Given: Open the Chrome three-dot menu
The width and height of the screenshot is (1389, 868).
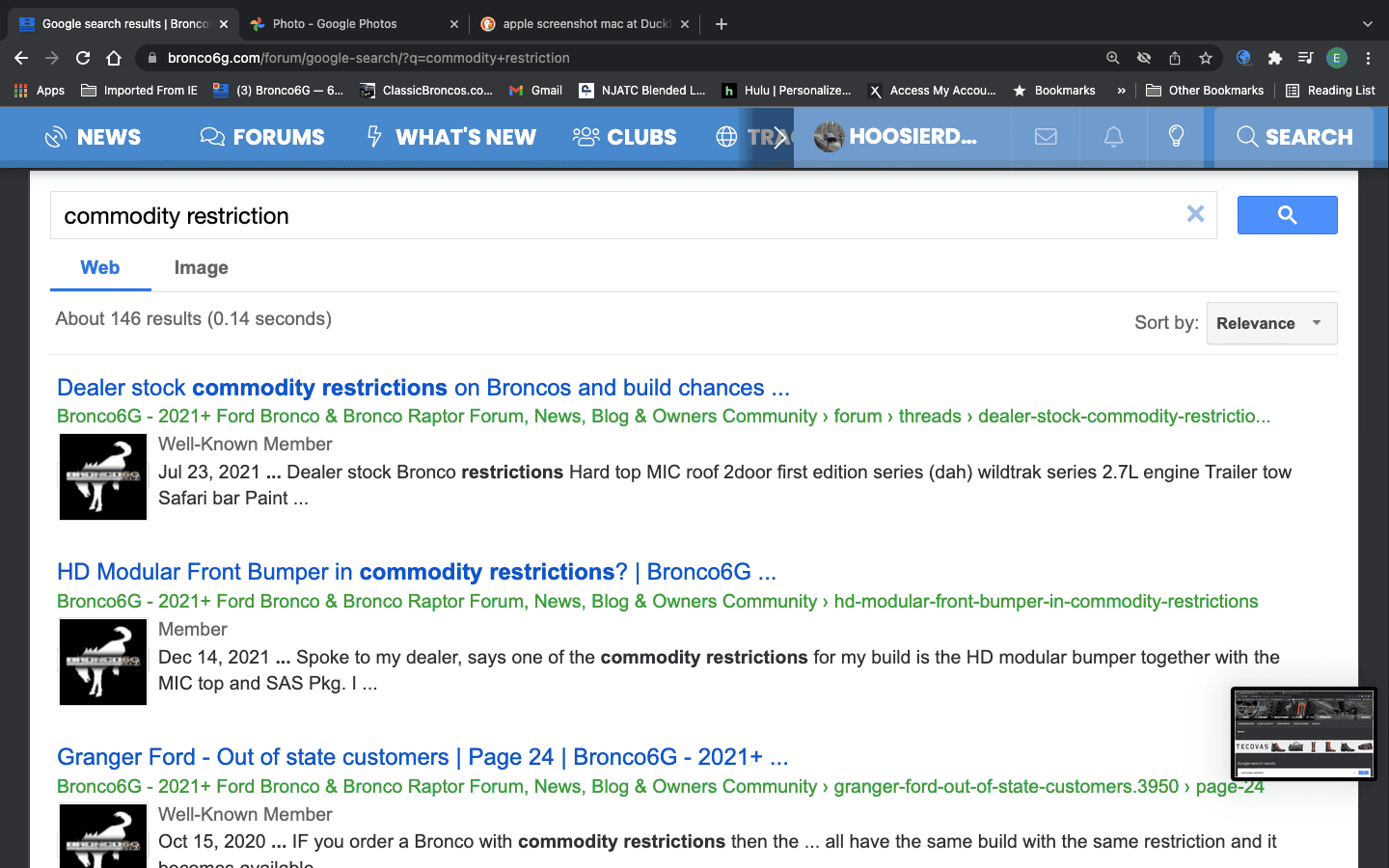Looking at the screenshot, I should point(1368,58).
